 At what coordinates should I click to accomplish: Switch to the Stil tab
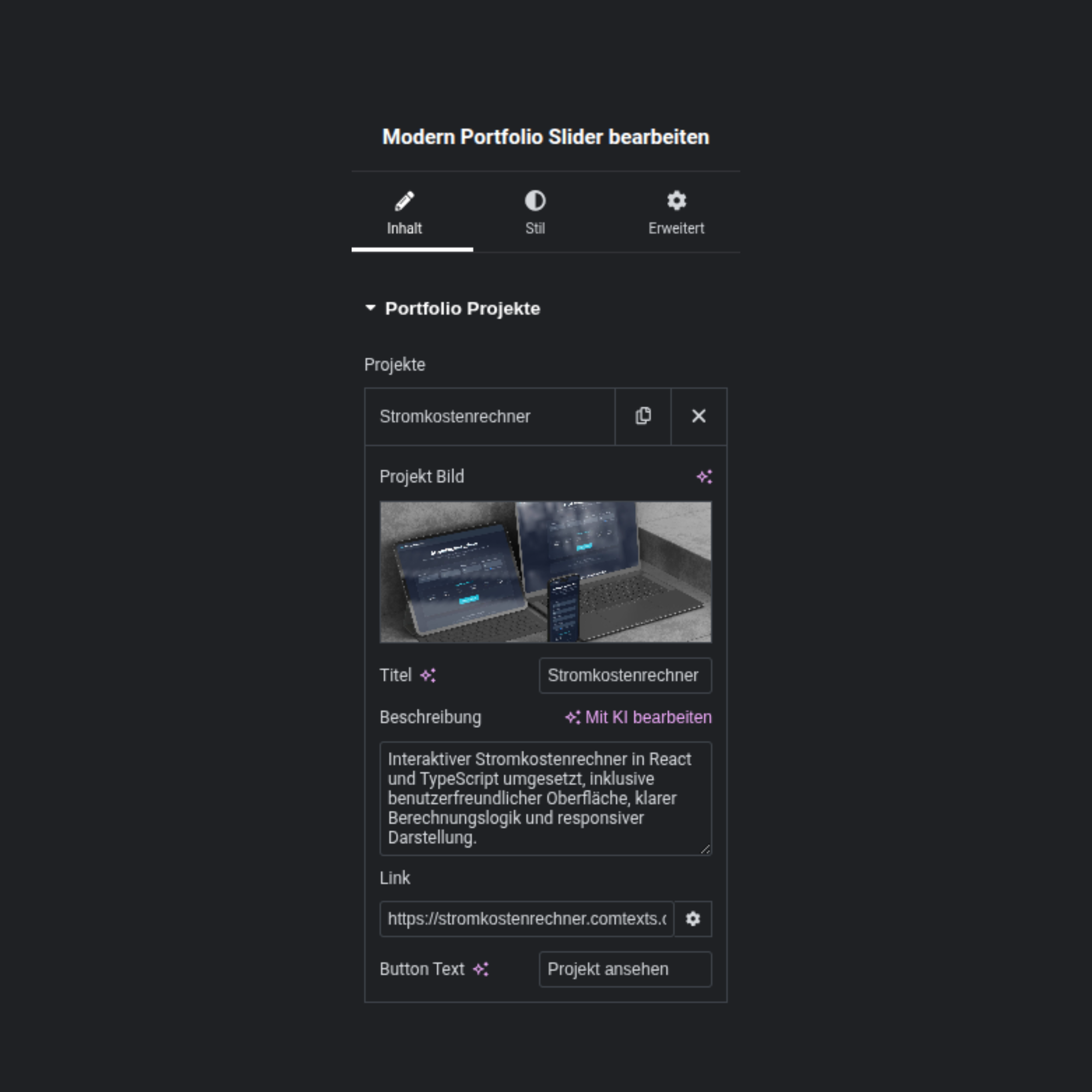point(535,228)
